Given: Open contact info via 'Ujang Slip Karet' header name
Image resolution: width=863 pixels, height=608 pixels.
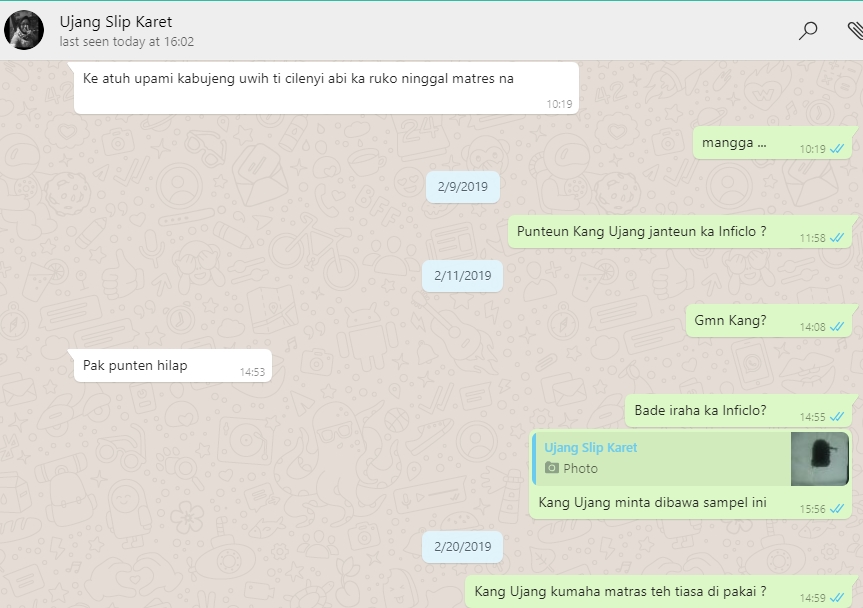Looking at the screenshot, I should pyautogui.click(x=115, y=22).
